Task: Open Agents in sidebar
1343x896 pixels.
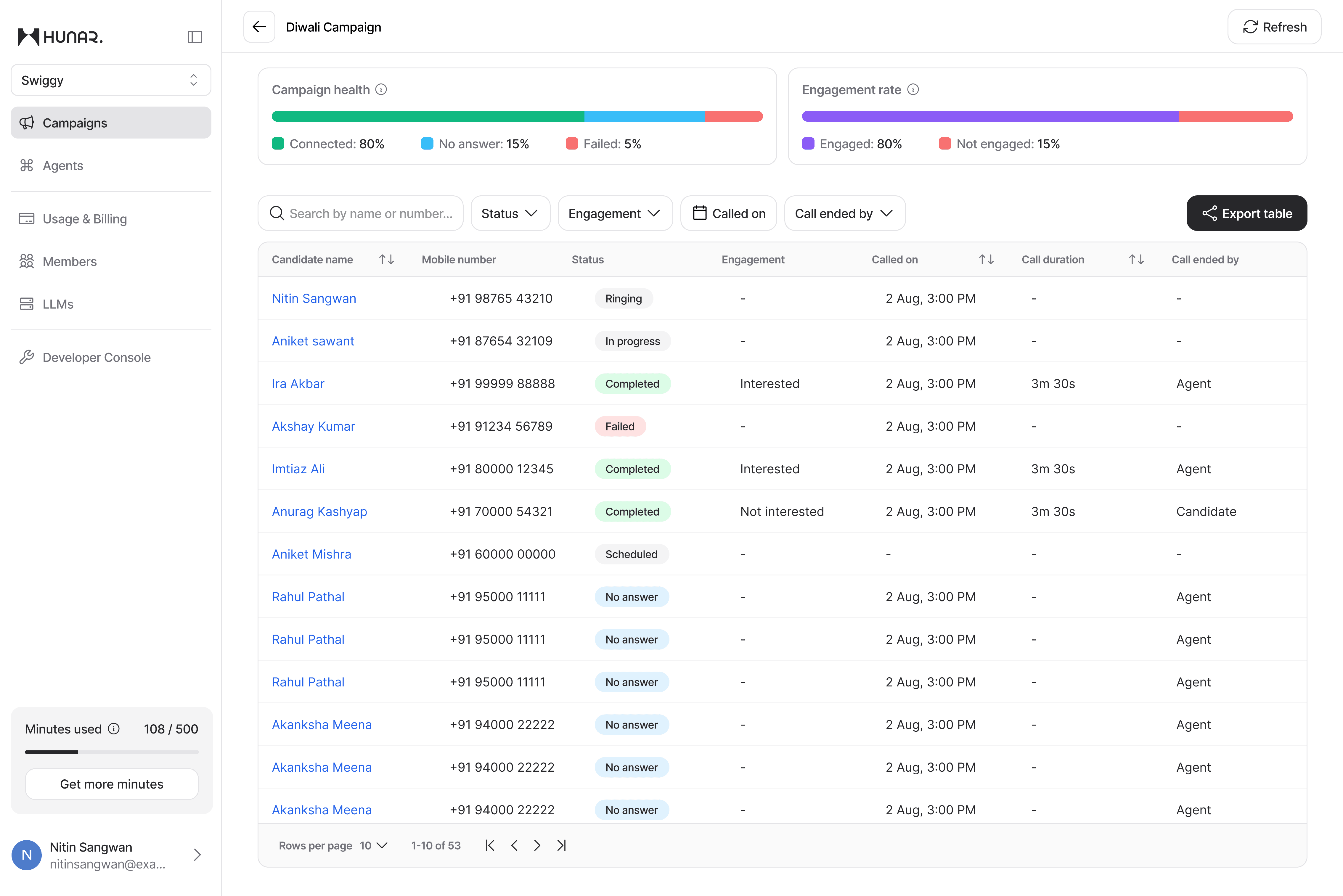Action: click(63, 165)
